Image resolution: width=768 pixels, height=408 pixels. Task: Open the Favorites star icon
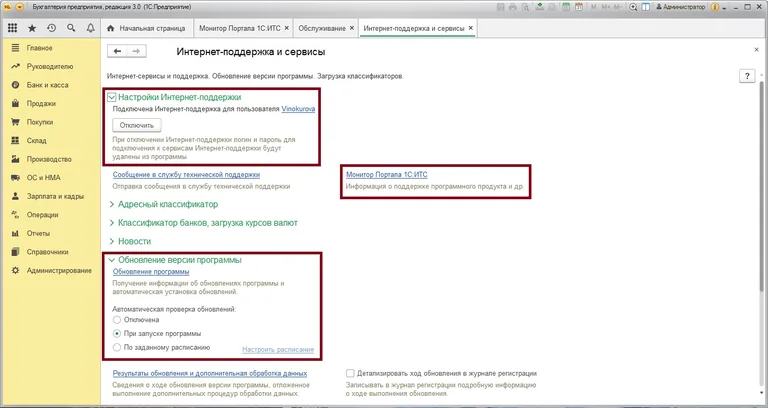pyautogui.click(x=33, y=28)
